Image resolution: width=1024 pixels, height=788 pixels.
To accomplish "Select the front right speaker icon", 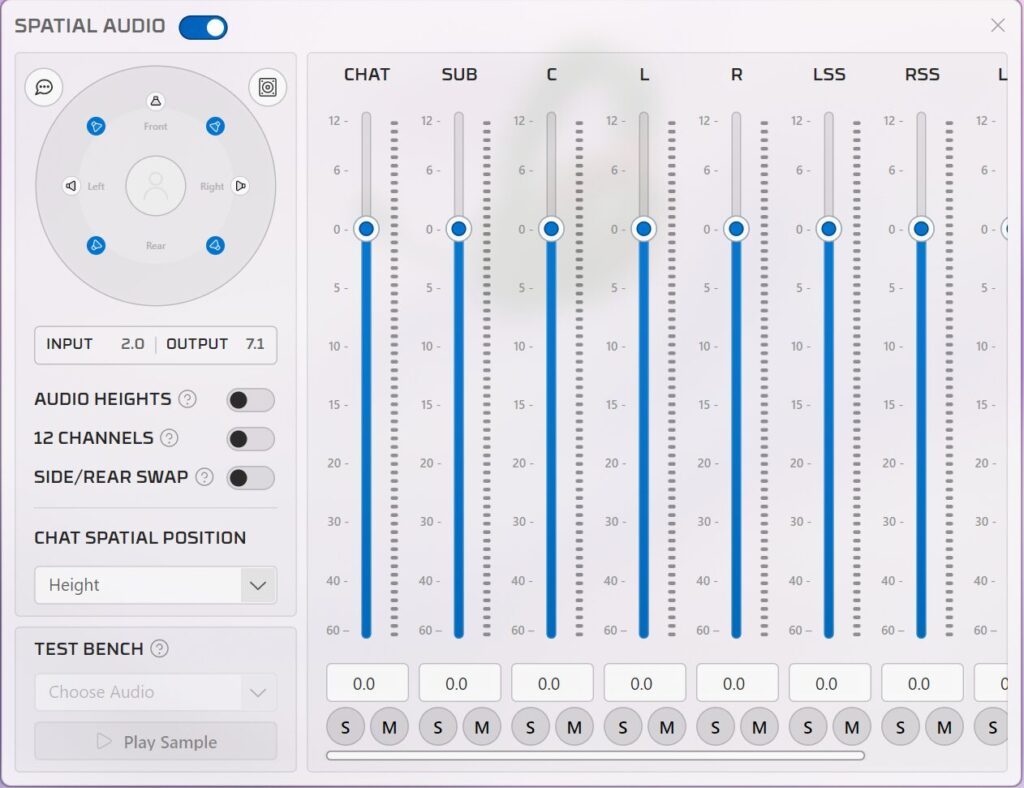I will point(215,126).
